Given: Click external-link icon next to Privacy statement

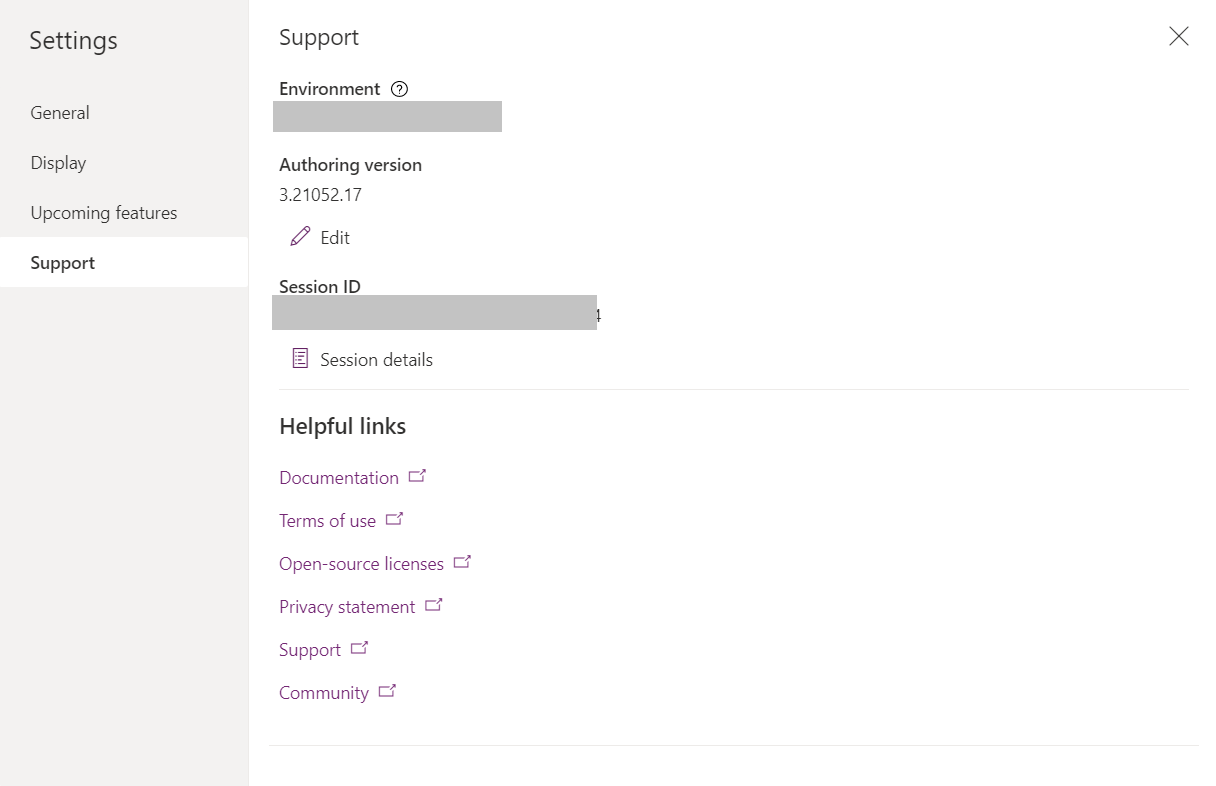Looking at the screenshot, I should [x=434, y=605].
